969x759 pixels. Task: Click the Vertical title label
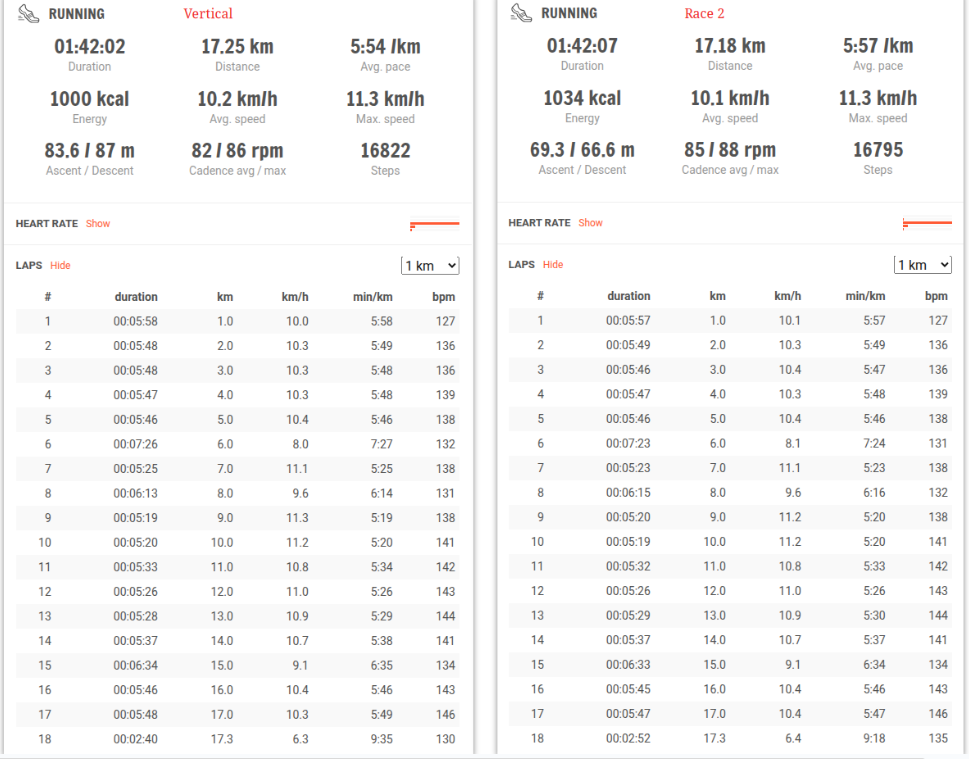208,14
